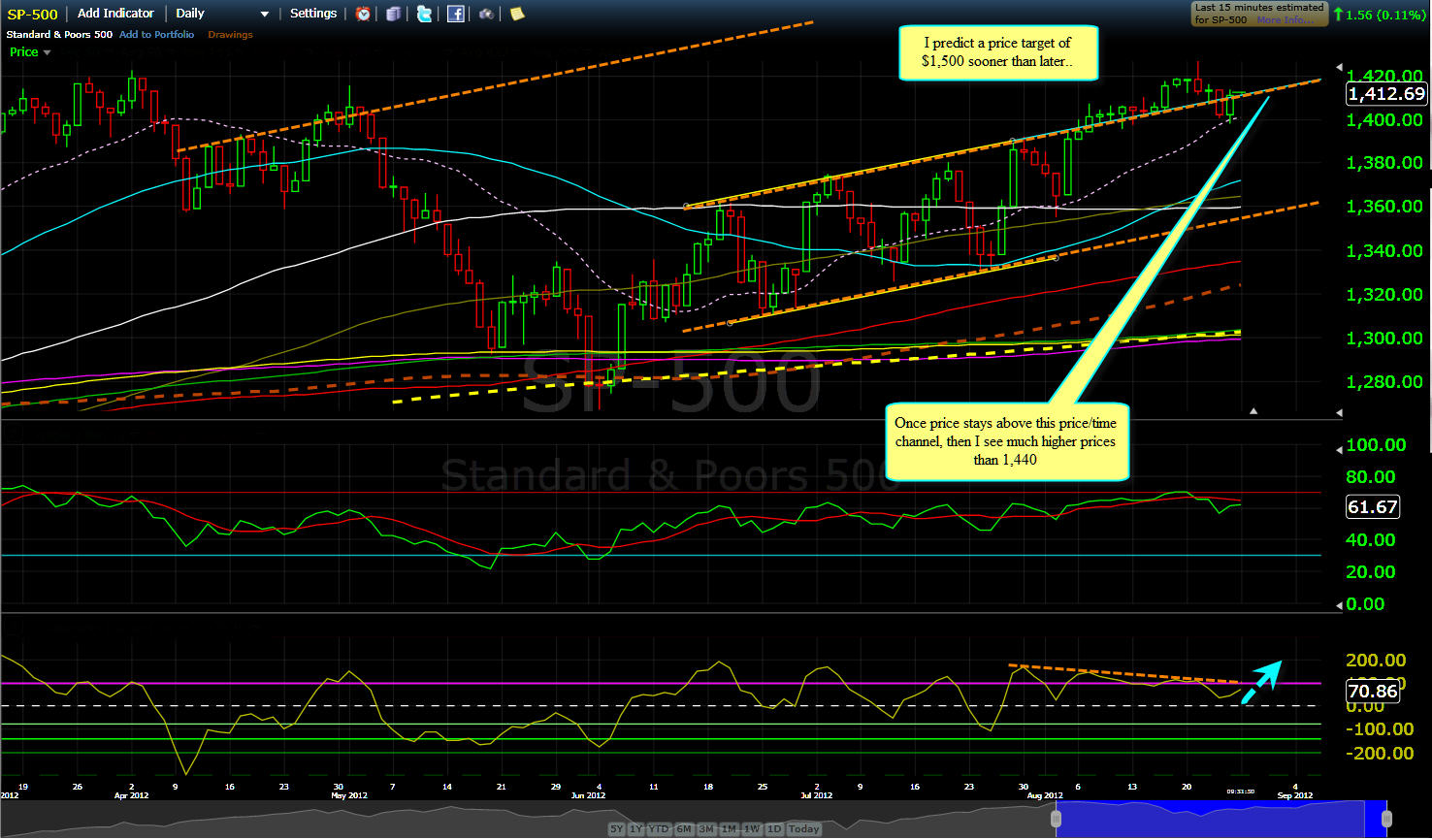Click the Add to Portfolio link

(156, 35)
